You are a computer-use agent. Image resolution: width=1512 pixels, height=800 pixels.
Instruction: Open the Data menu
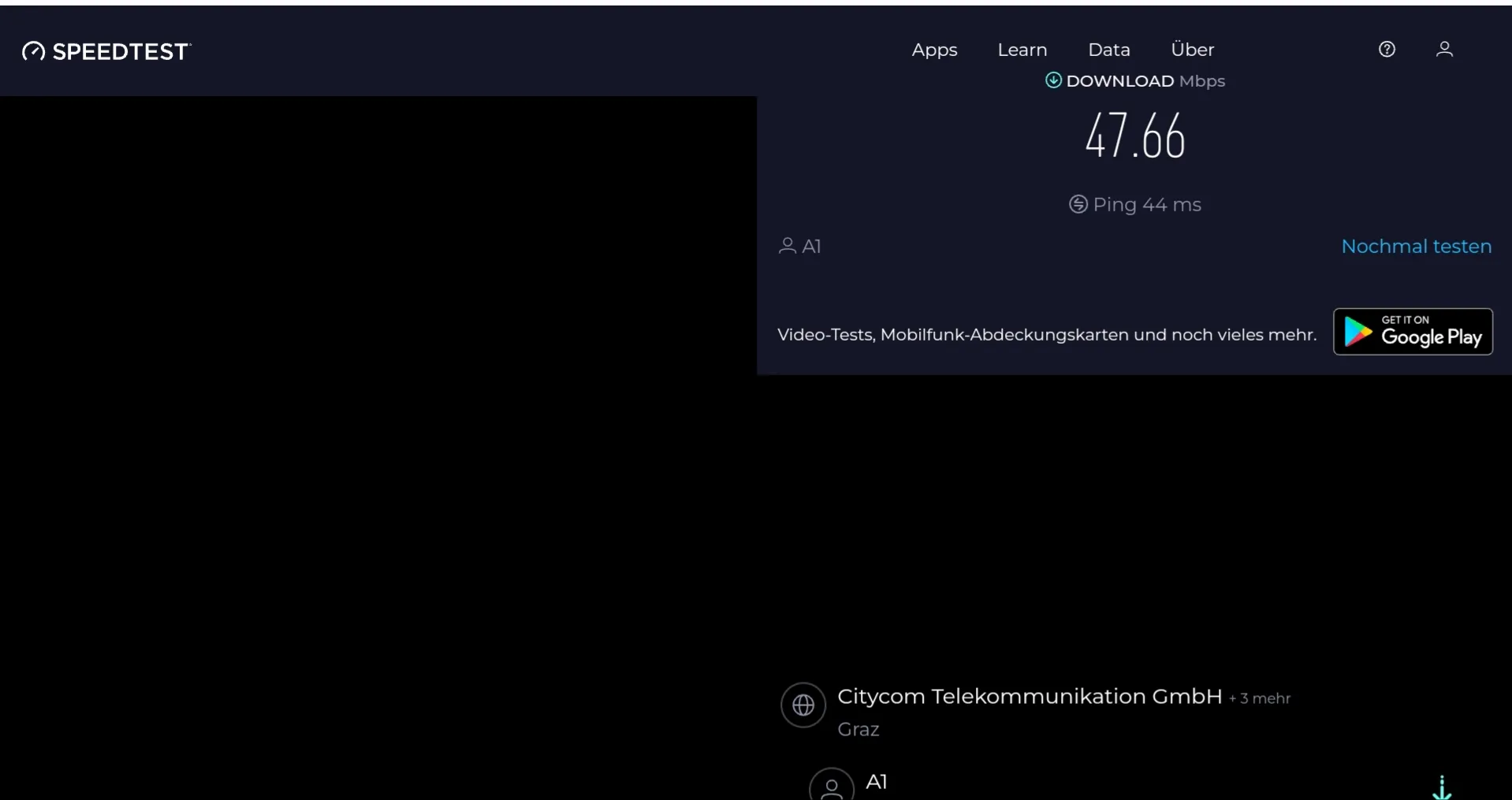click(1108, 50)
